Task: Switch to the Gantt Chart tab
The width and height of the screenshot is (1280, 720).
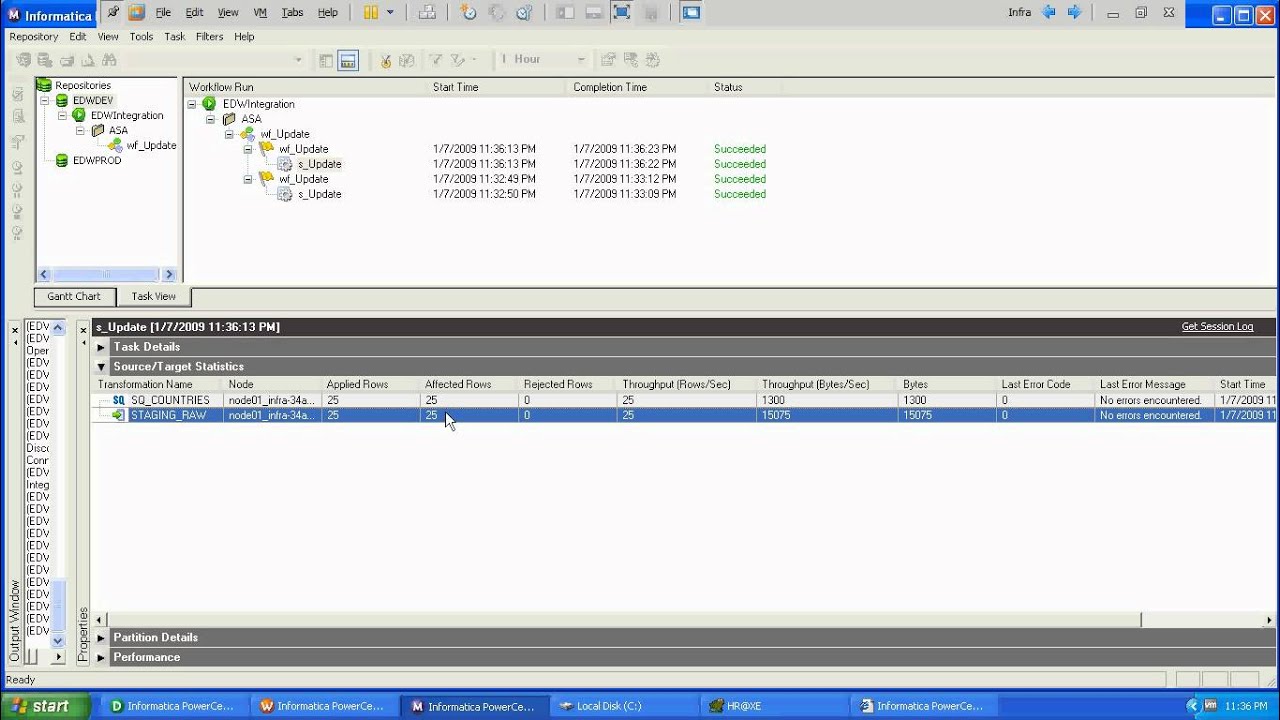Action: click(x=74, y=297)
